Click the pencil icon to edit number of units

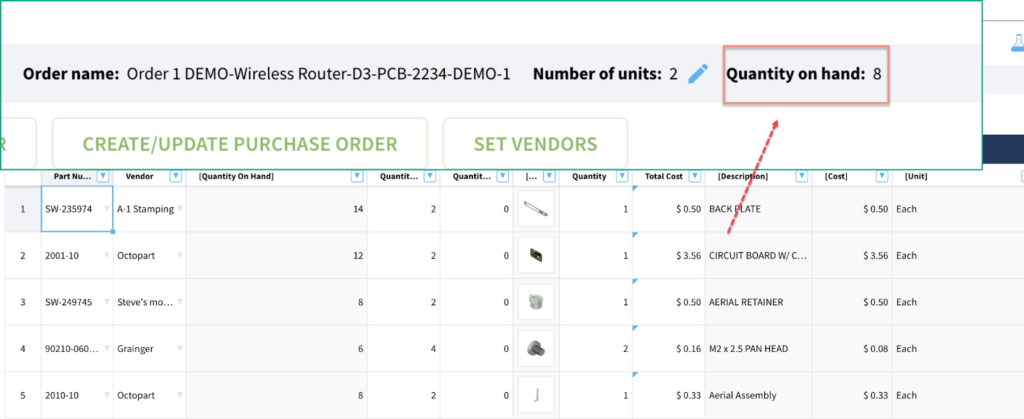[x=698, y=74]
